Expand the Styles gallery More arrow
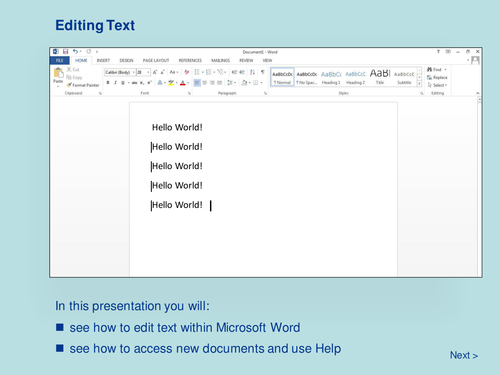Screen dimensions: 500x375 tap(419, 84)
